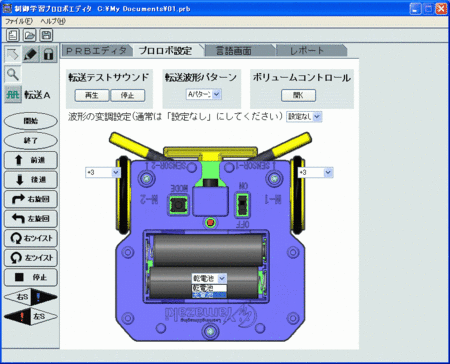Open the left wheel +3 dropdown
Viewport: 450px width, 364px height.
pyautogui.click(x=116, y=172)
